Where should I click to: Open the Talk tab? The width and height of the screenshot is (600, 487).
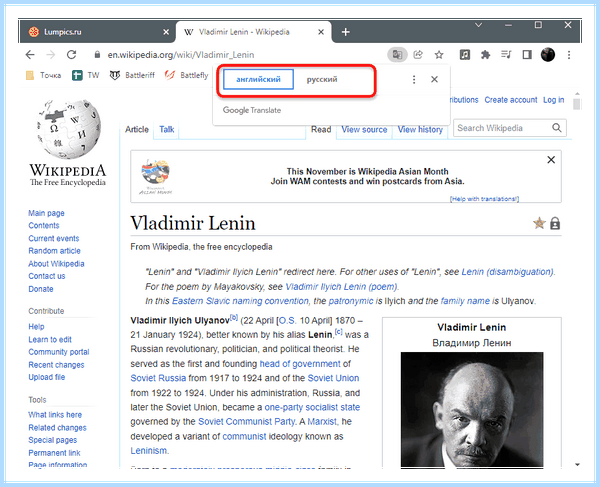click(x=166, y=129)
